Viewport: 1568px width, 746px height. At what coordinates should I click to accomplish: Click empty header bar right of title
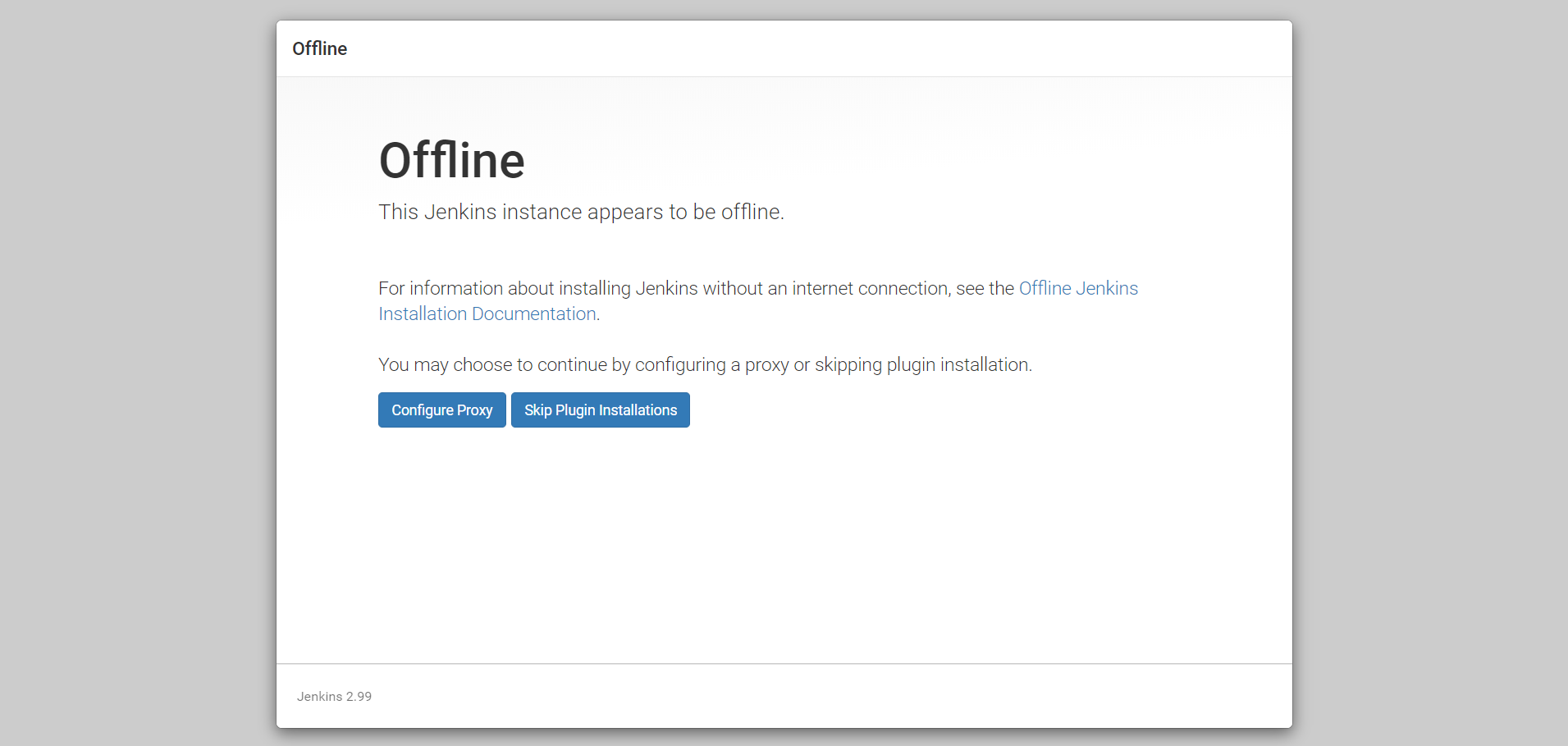point(821,49)
